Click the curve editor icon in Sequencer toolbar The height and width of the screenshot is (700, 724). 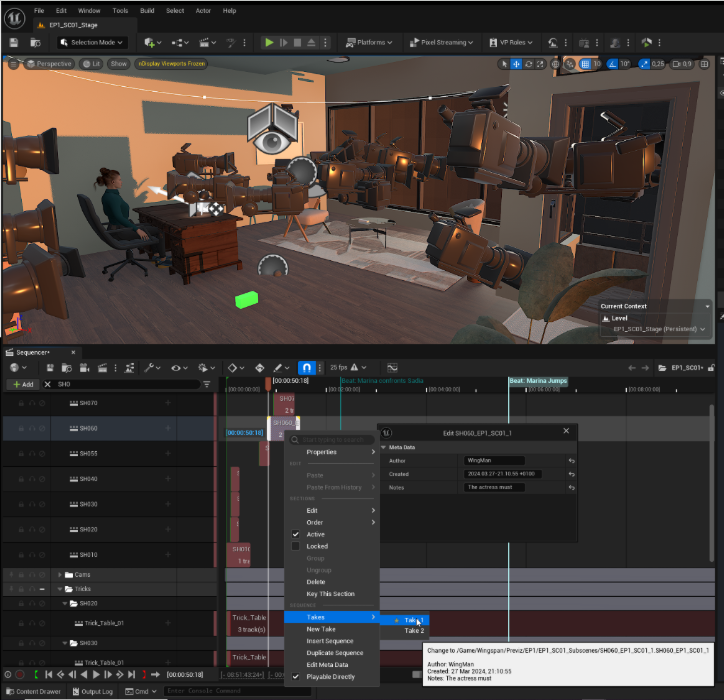(x=392, y=368)
